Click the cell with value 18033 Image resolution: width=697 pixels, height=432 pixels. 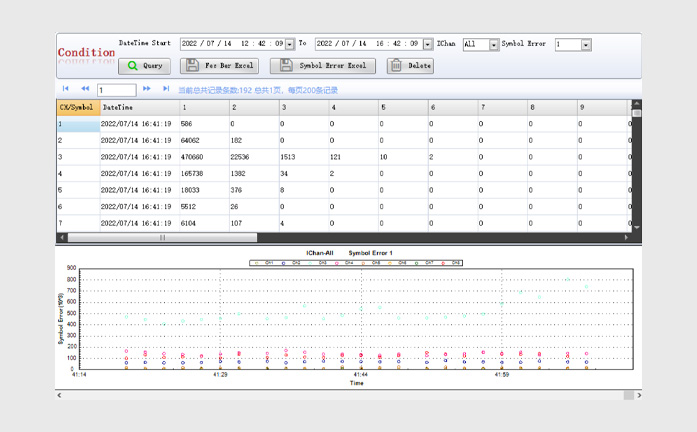(x=204, y=190)
